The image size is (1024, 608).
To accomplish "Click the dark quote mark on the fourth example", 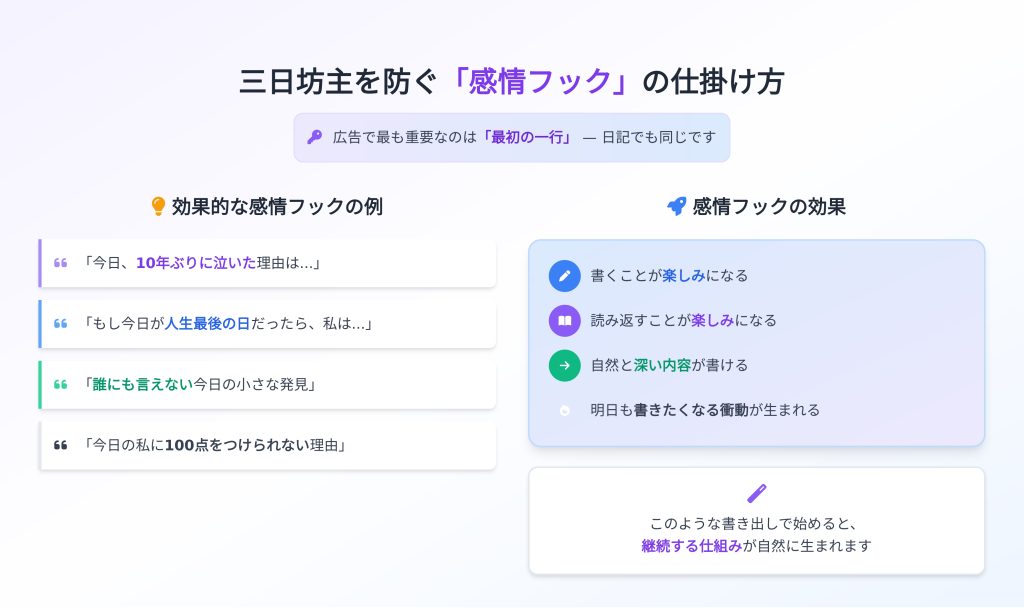I will coord(61,445).
